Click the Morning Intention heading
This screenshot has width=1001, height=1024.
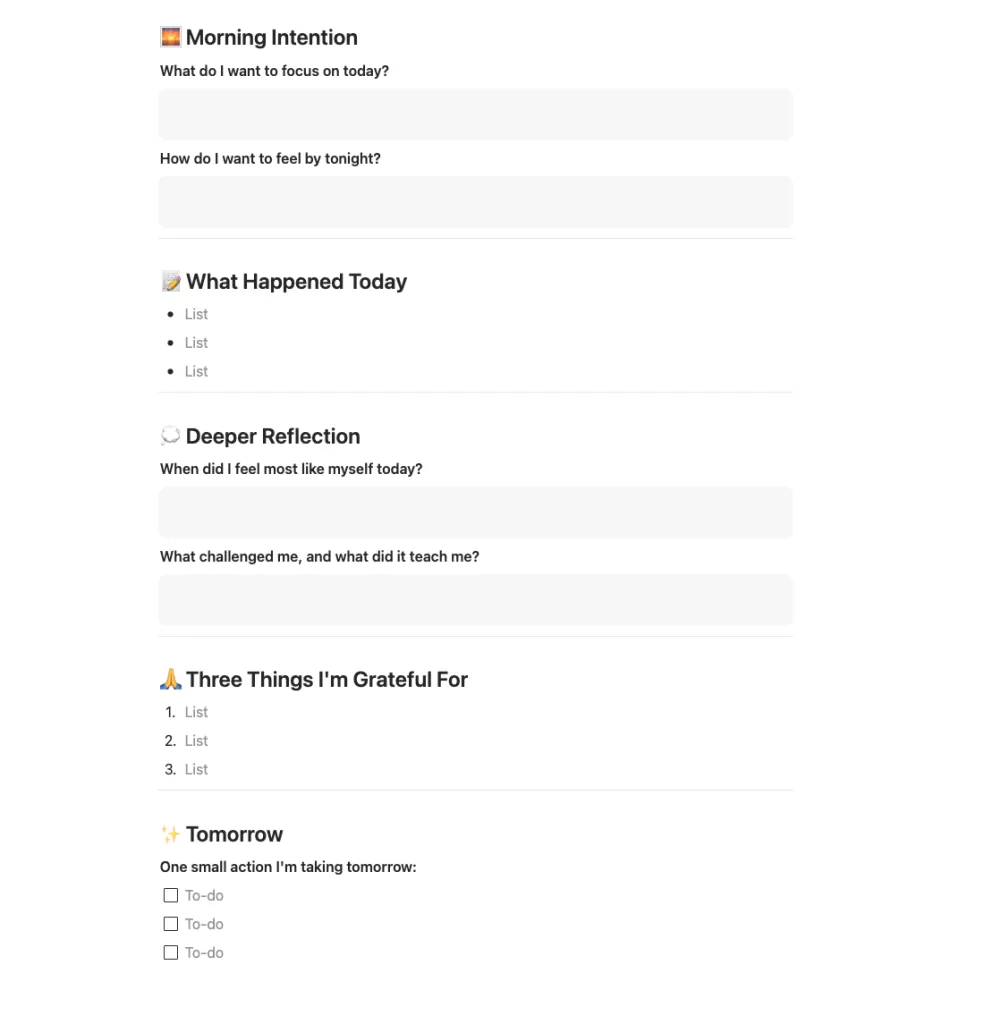pyautogui.click(x=270, y=37)
